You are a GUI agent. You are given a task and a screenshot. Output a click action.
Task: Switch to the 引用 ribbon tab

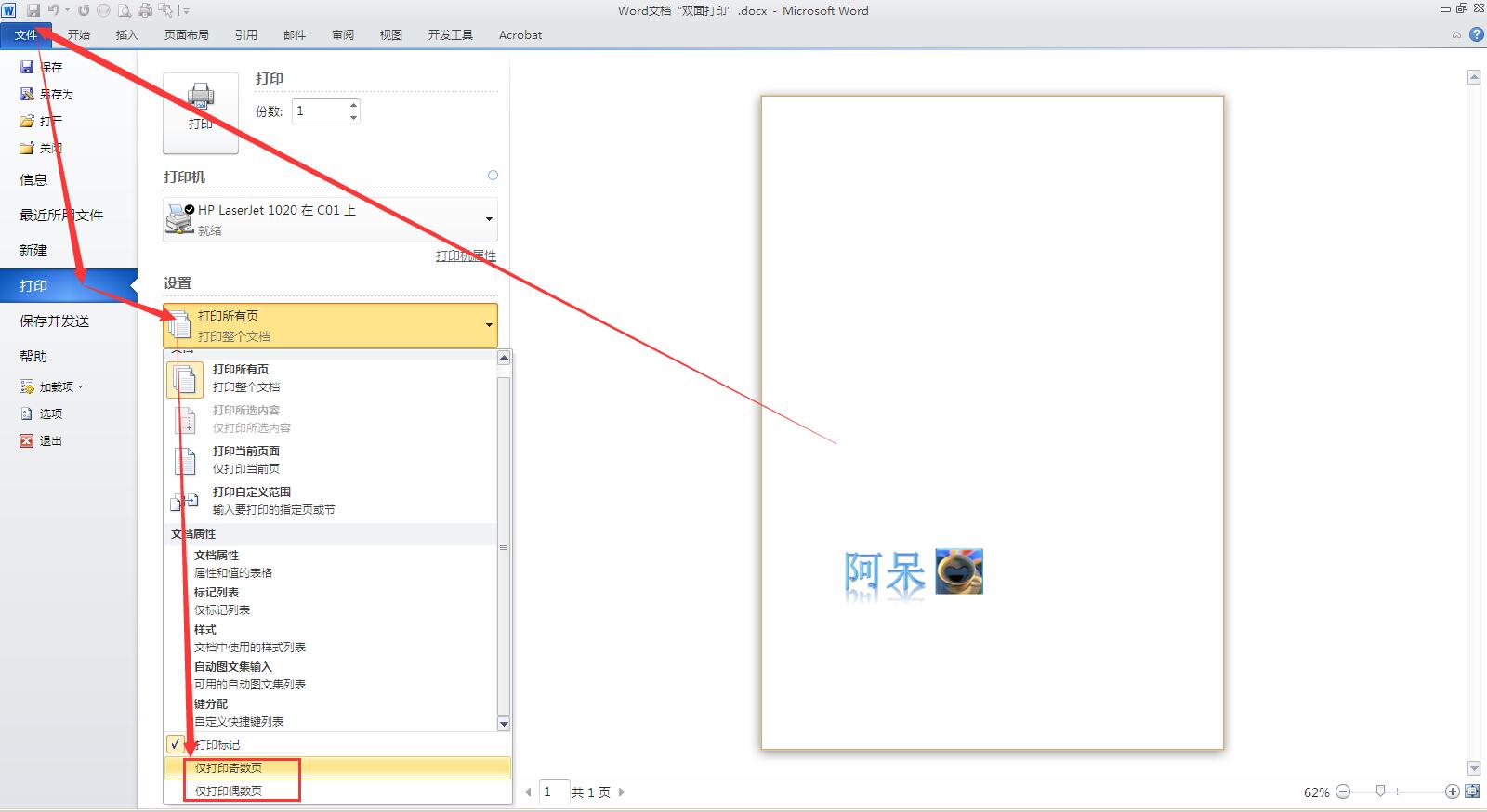click(245, 35)
